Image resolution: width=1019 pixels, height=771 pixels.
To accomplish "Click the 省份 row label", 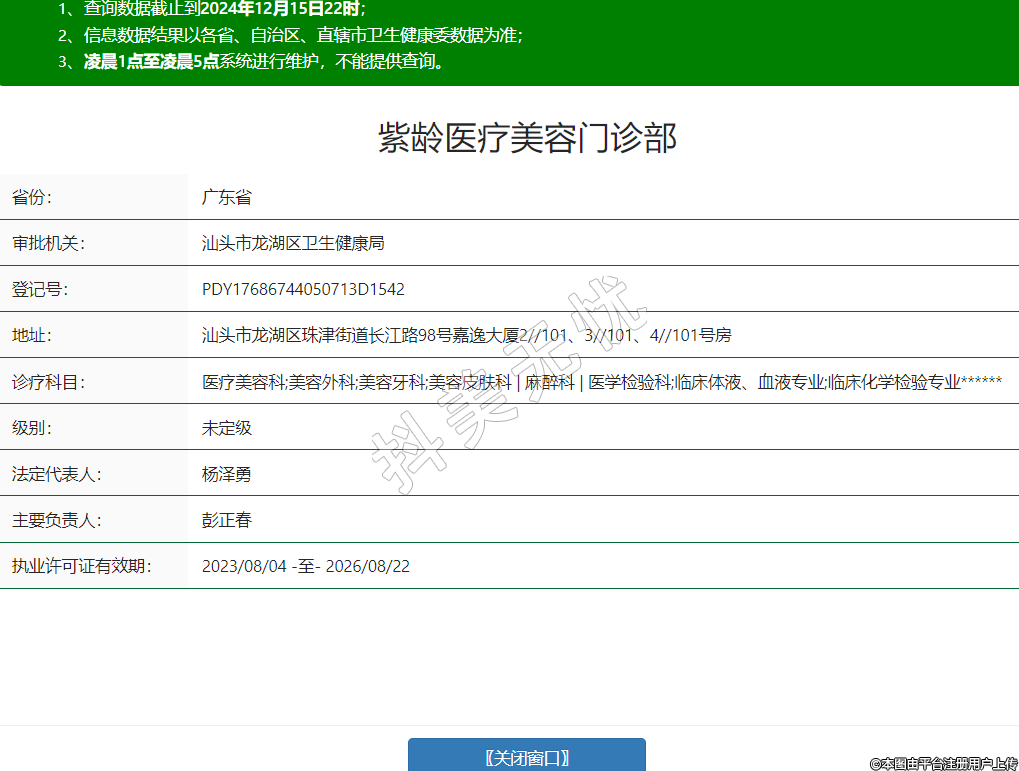I will click(32, 197).
